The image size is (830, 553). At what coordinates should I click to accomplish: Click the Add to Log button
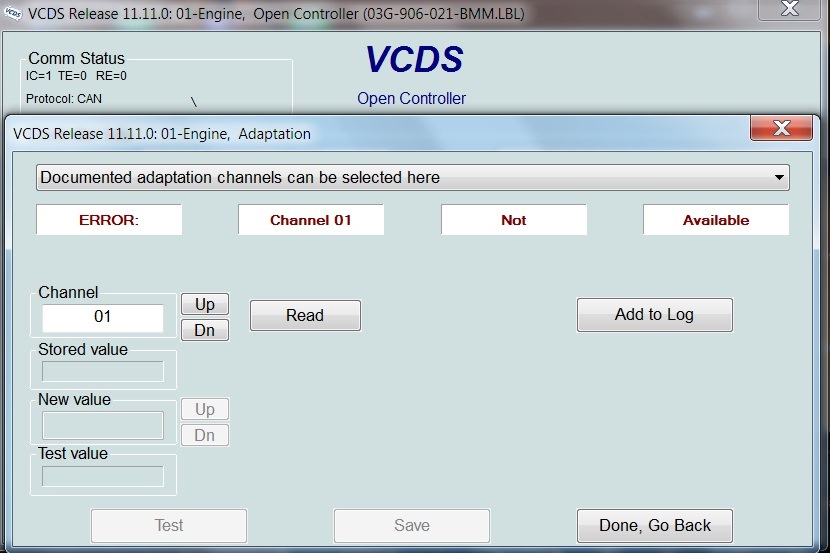(x=654, y=315)
